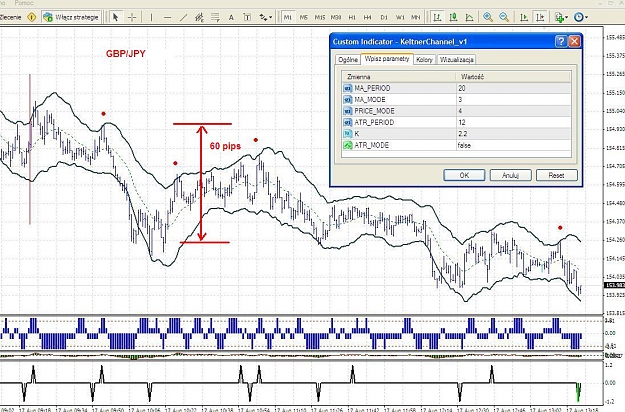Select the horizontal line drawing tool
This screenshot has width=625, height=412.
pos(167,17)
